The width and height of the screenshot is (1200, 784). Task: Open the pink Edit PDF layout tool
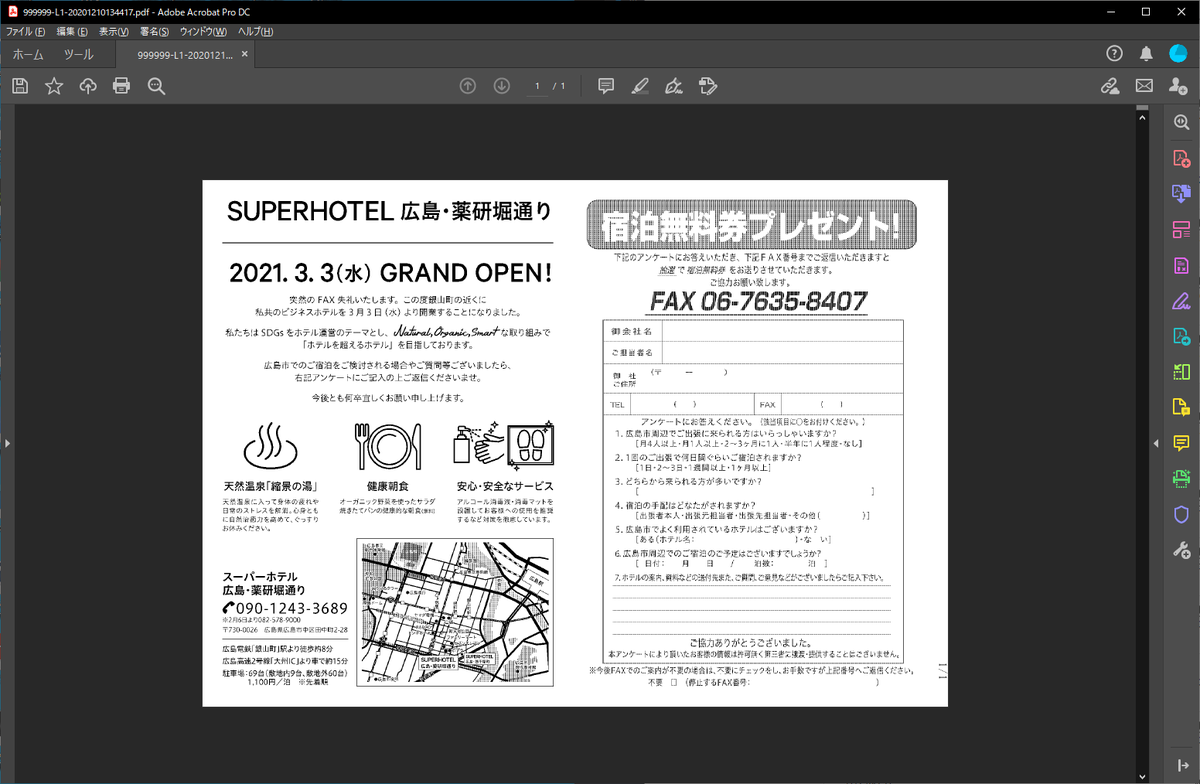pyautogui.click(x=1181, y=230)
